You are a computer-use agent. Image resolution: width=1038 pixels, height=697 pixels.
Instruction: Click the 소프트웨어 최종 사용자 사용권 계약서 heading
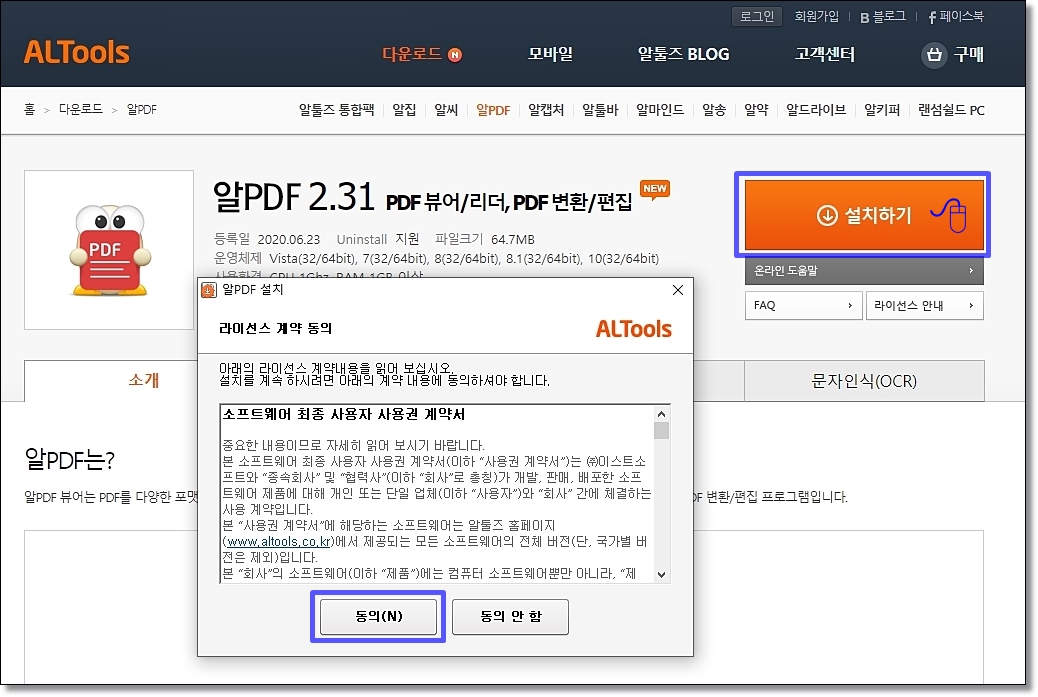(344, 414)
